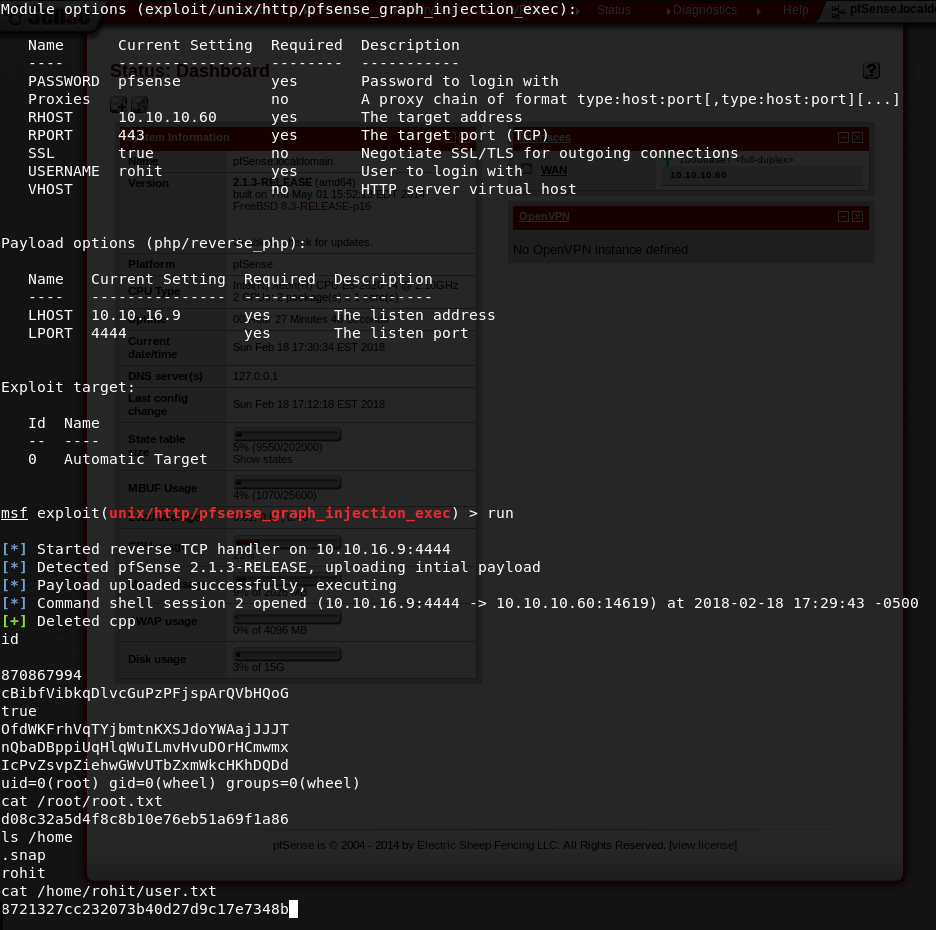This screenshot has width=936, height=930.
Task: Minimize the Interfaces widget
Action: (843, 137)
